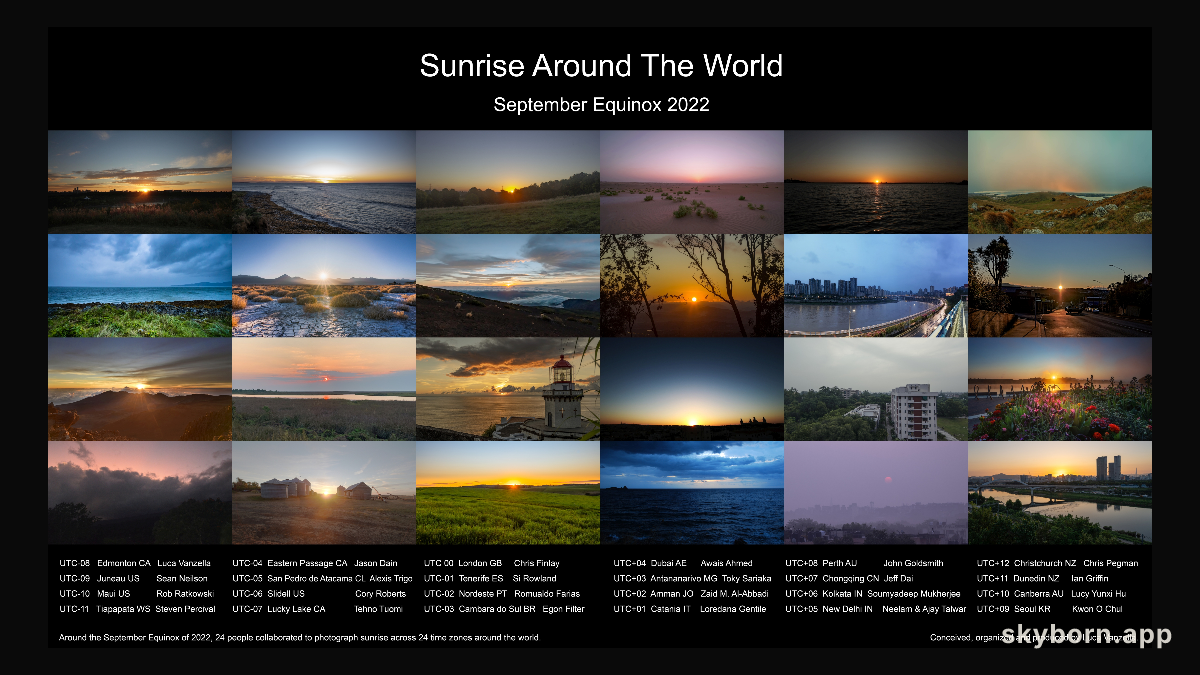Select the 'Seoul KR' location text
Viewport: 1200px width, 675px height.
coord(1032,608)
